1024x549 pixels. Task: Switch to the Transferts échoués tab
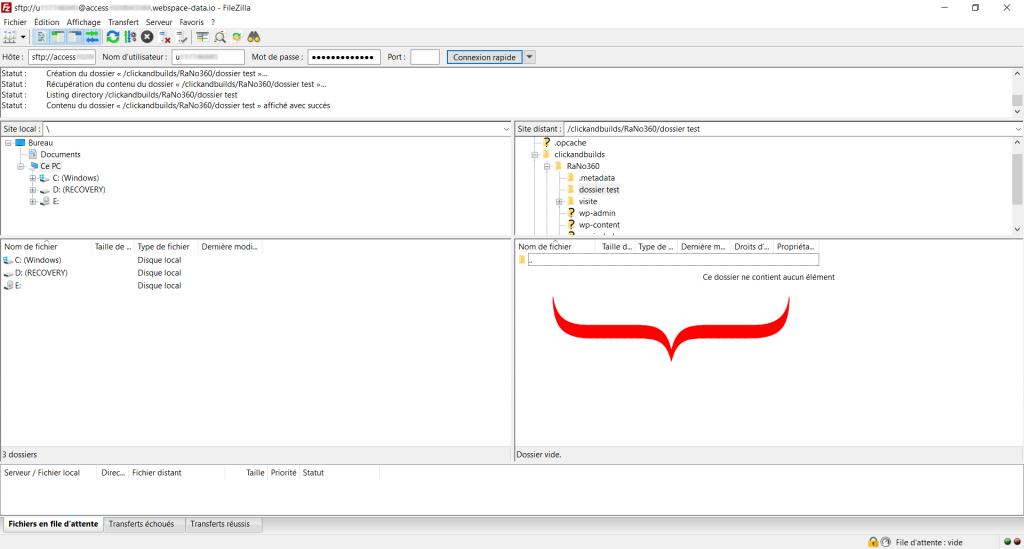pos(141,524)
